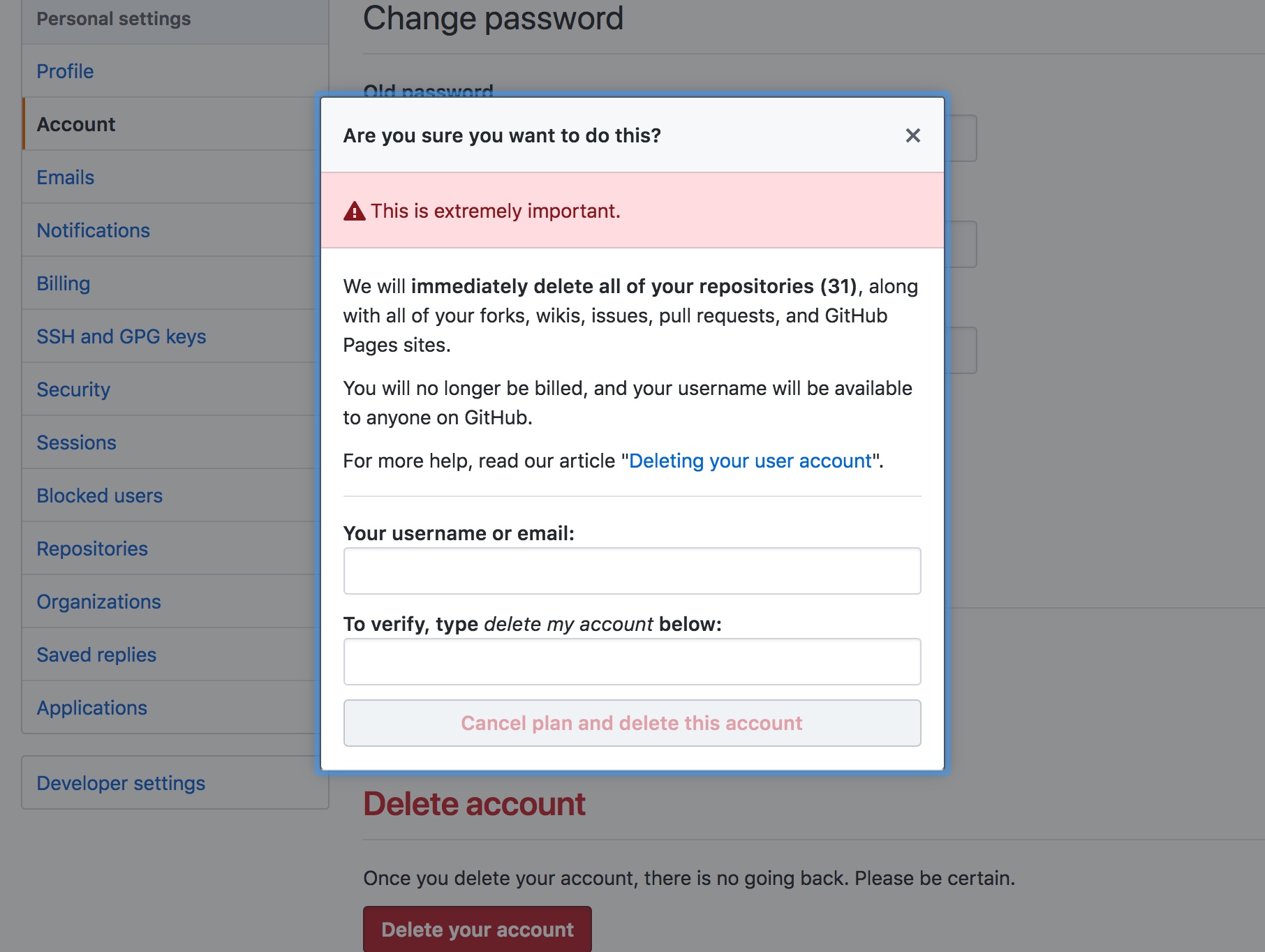Focus the username or email field
Viewport: 1265px width, 952px height.
[632, 571]
